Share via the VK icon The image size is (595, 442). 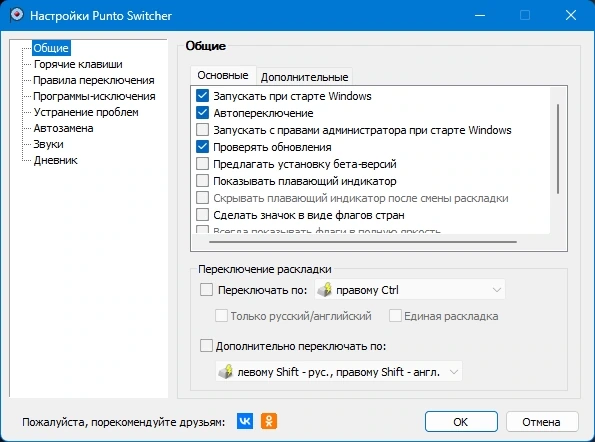245,421
